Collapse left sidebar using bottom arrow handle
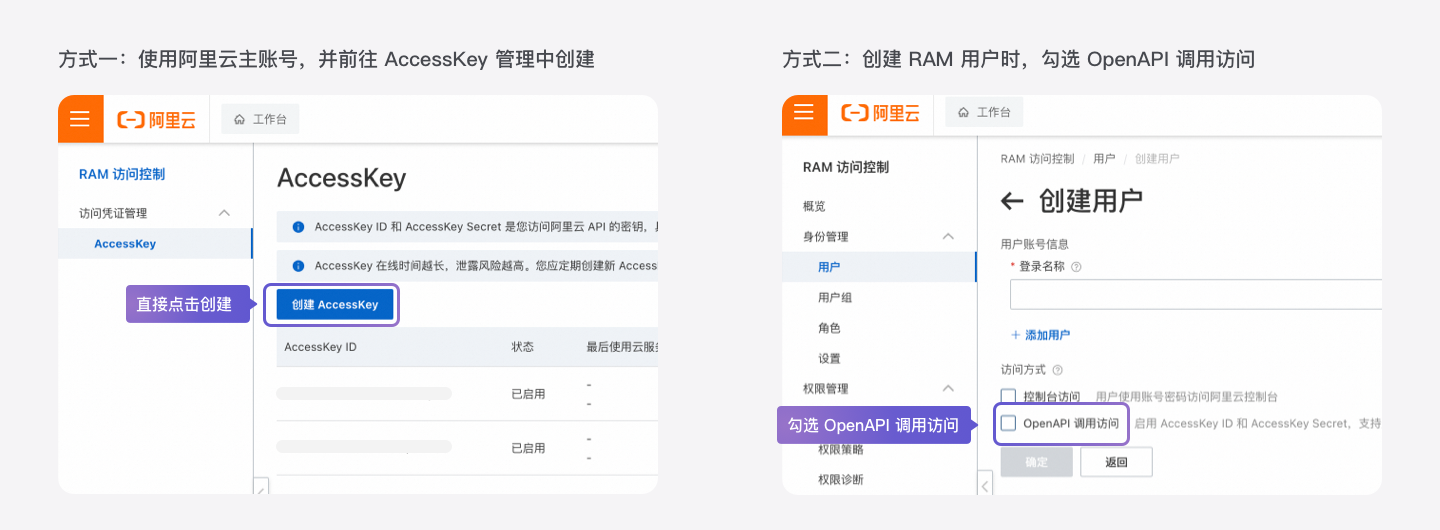 point(262,488)
